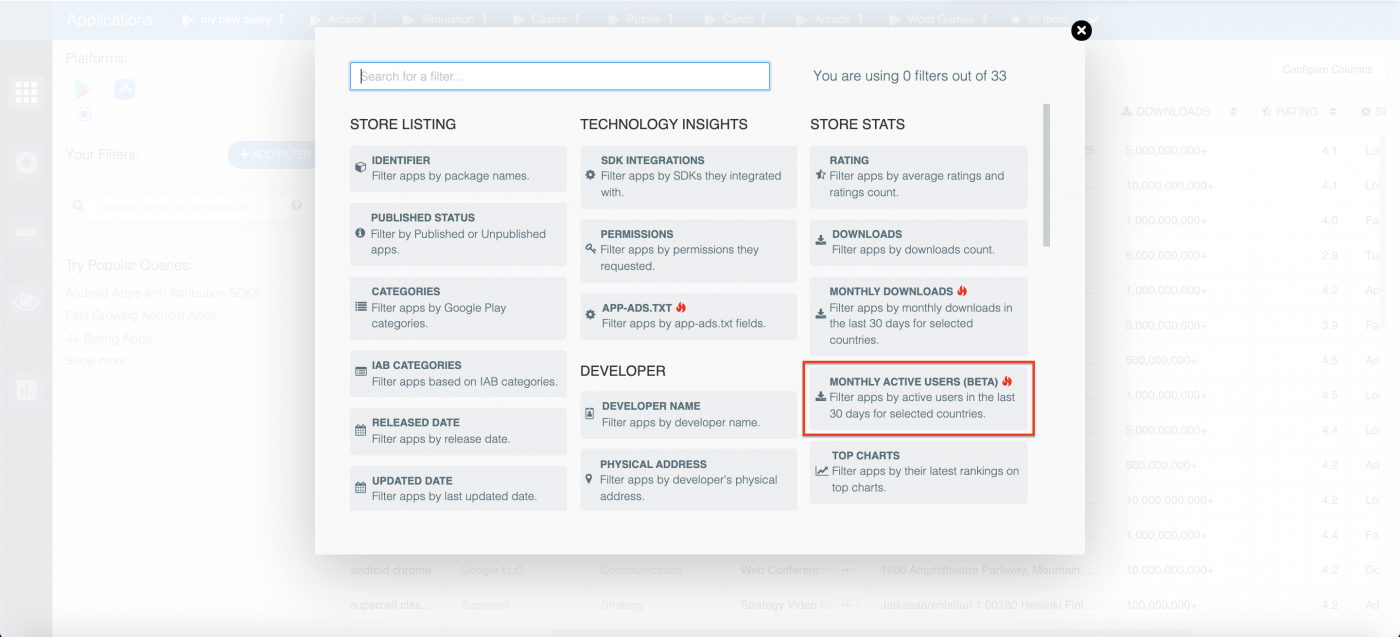Open the Permissions filter
The width and height of the screenshot is (1400, 637).
(687, 250)
